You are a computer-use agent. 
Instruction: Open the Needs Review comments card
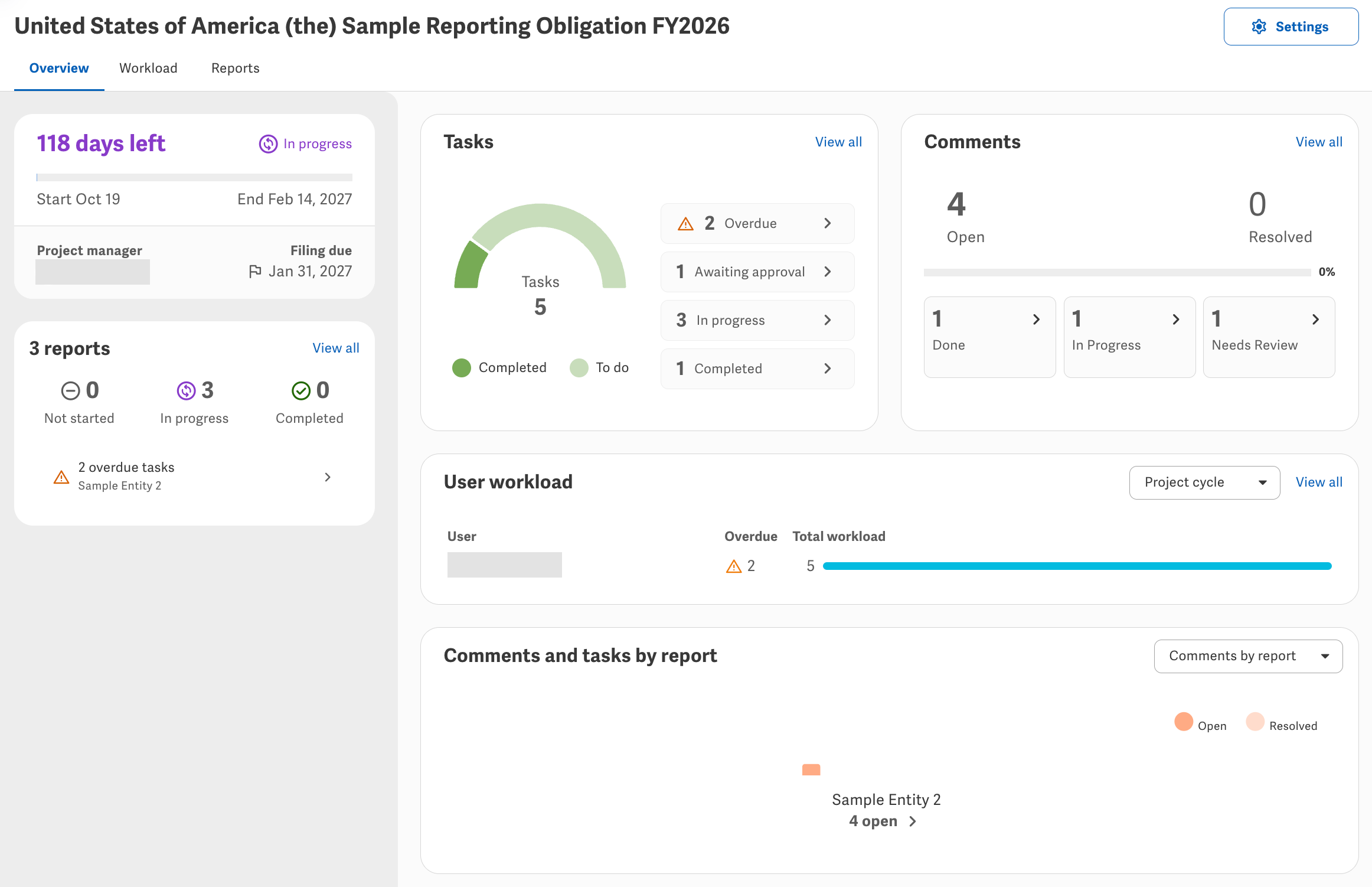coord(1269,337)
